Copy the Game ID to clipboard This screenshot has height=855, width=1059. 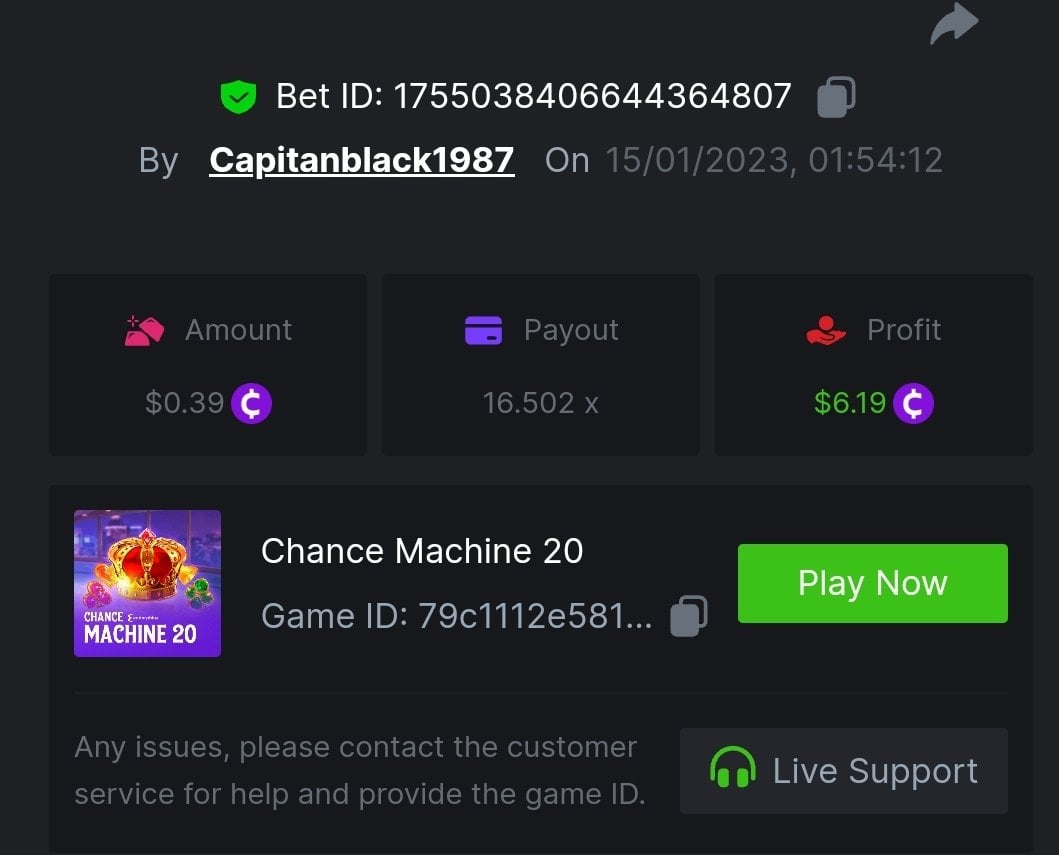pos(689,616)
